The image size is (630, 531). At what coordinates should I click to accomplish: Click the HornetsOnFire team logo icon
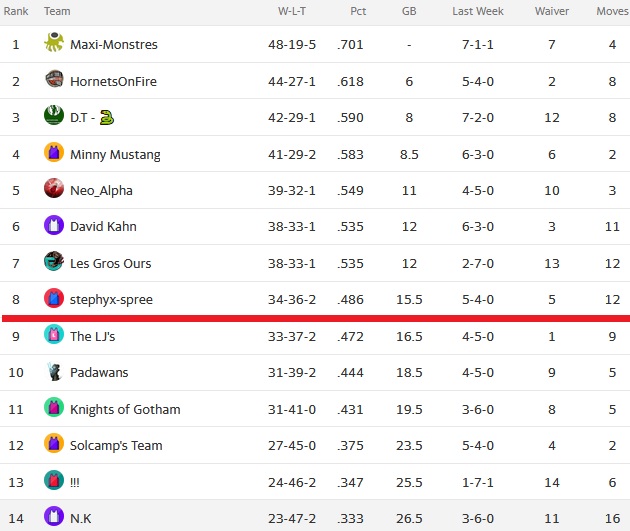click(x=54, y=79)
